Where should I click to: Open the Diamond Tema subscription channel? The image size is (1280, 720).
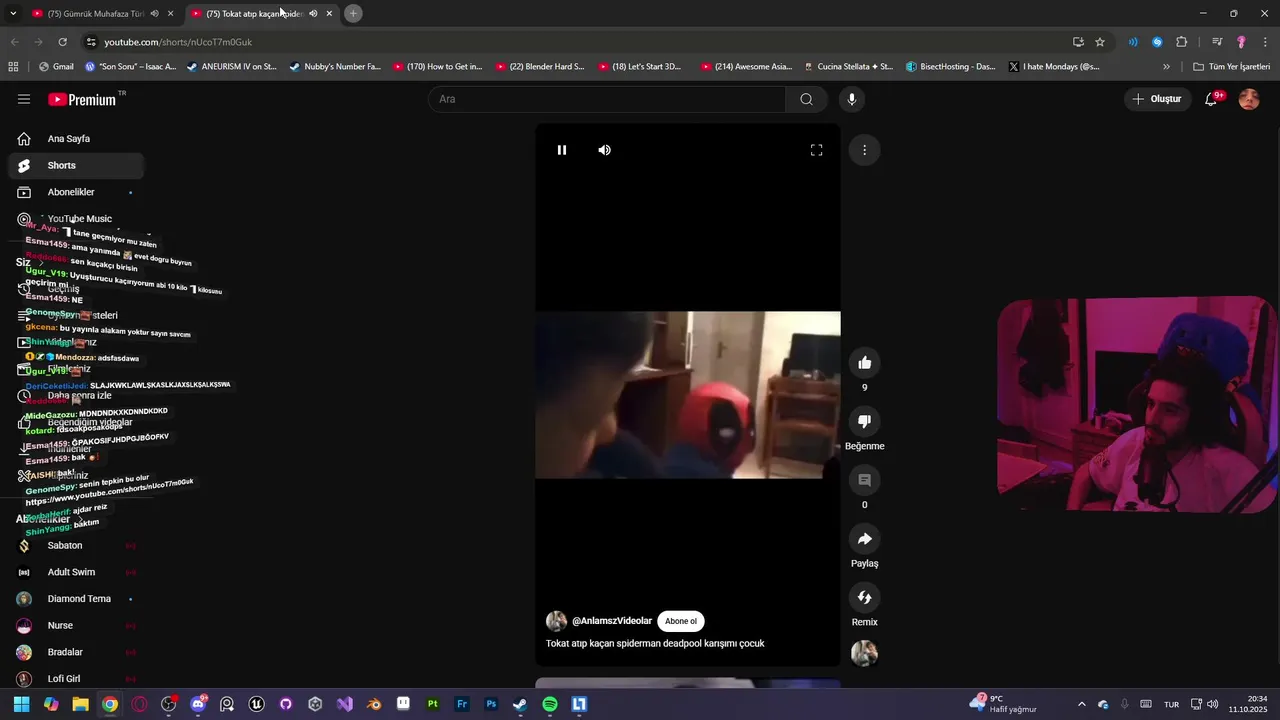(x=76, y=599)
